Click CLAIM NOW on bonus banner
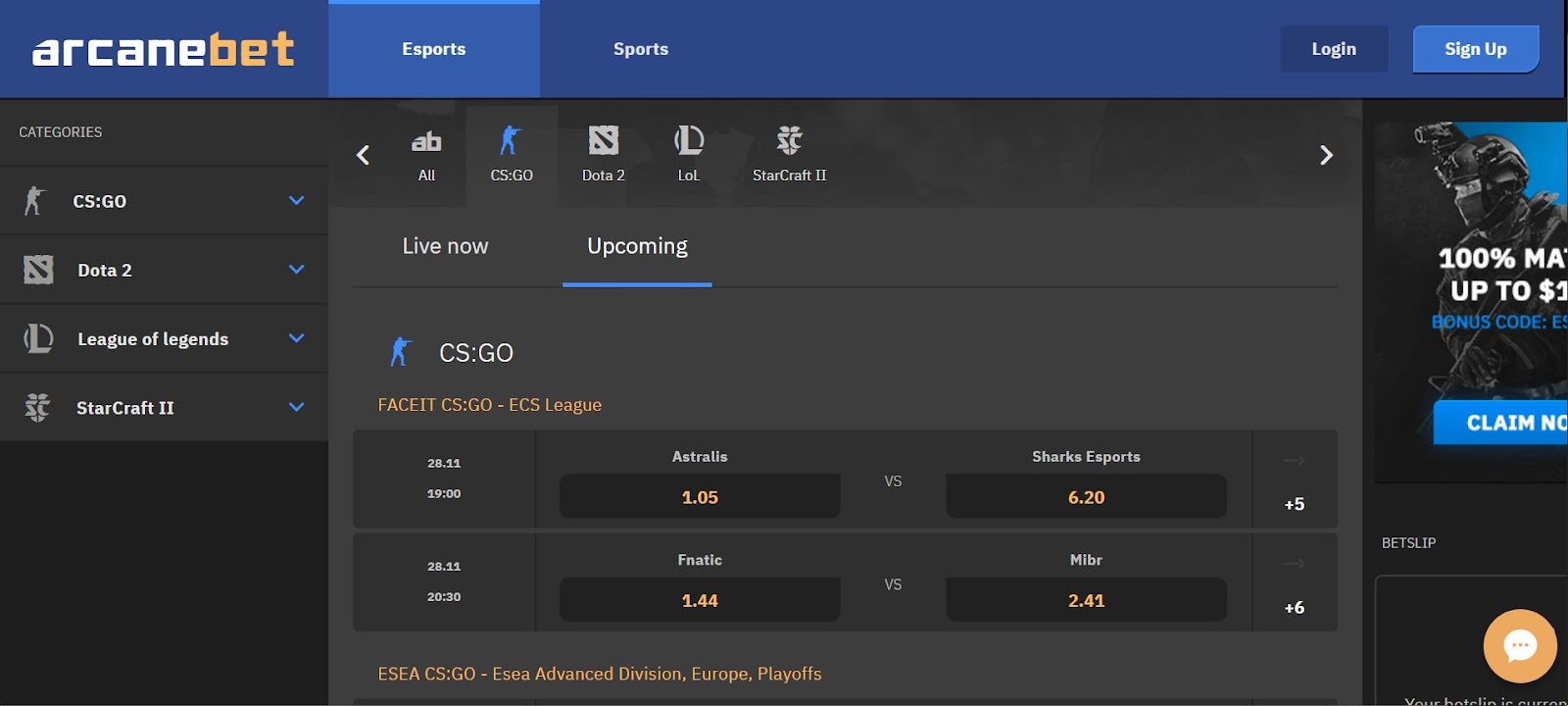This screenshot has width=1568, height=706. [1500, 423]
